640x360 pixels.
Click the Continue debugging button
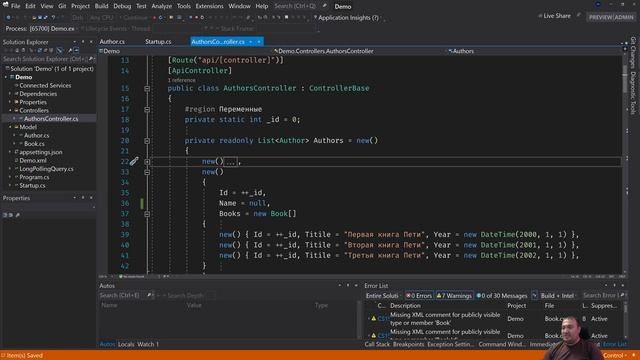[133, 18]
